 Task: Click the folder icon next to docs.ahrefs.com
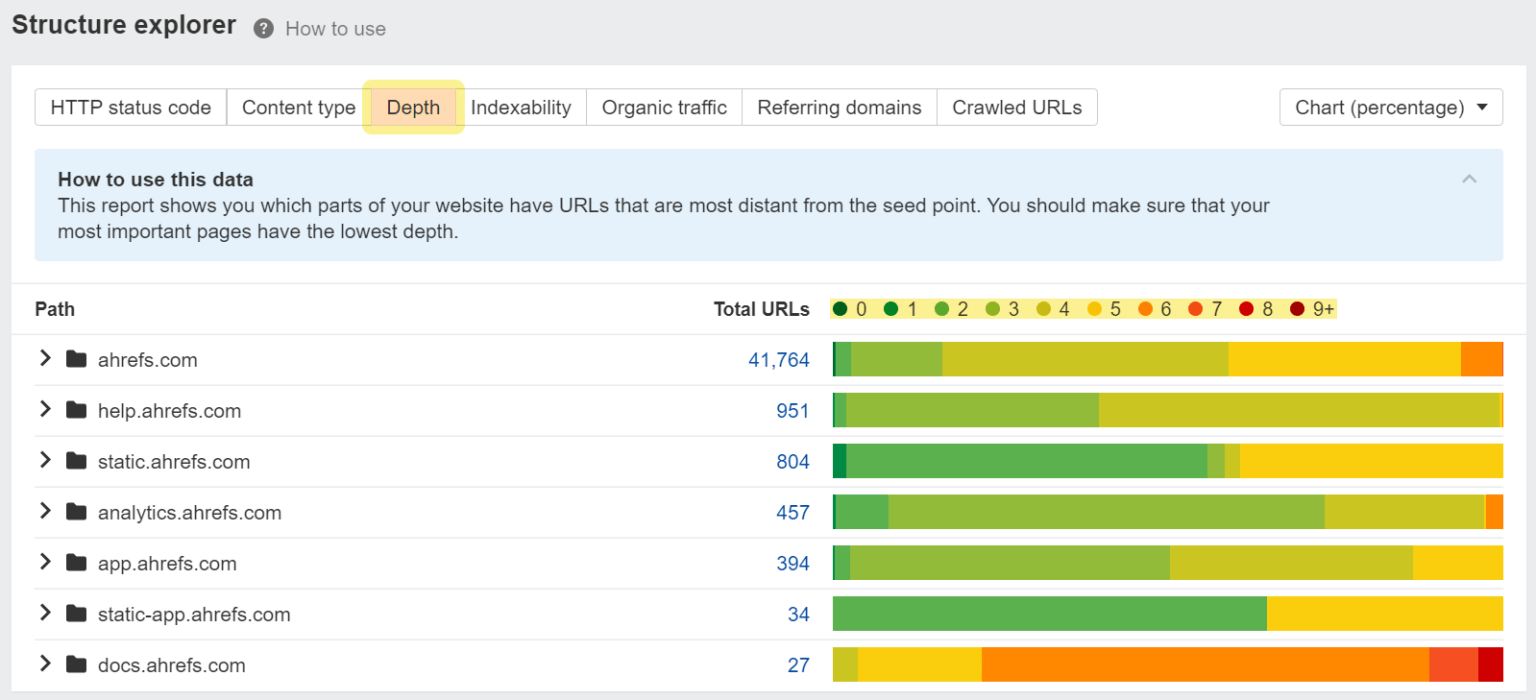[76, 664]
